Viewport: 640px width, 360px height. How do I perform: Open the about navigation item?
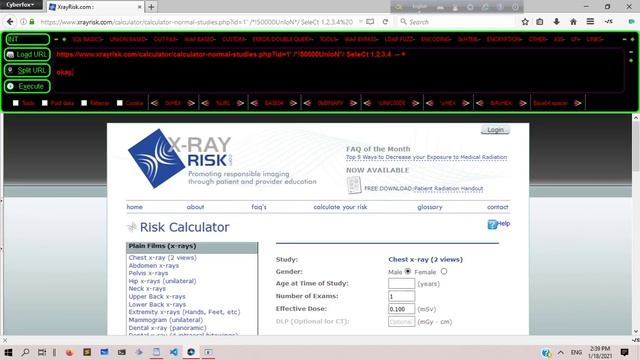click(x=195, y=207)
